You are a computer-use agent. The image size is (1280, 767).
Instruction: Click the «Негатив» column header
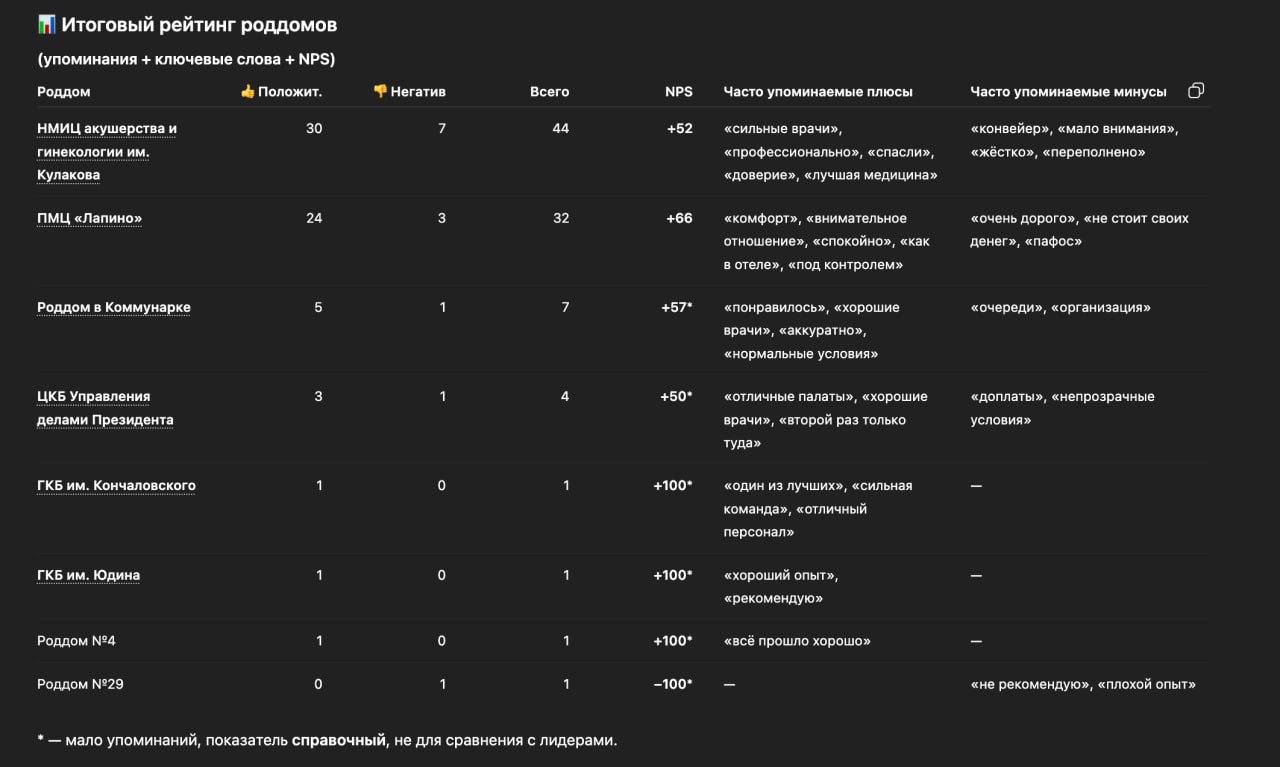[x=409, y=92]
